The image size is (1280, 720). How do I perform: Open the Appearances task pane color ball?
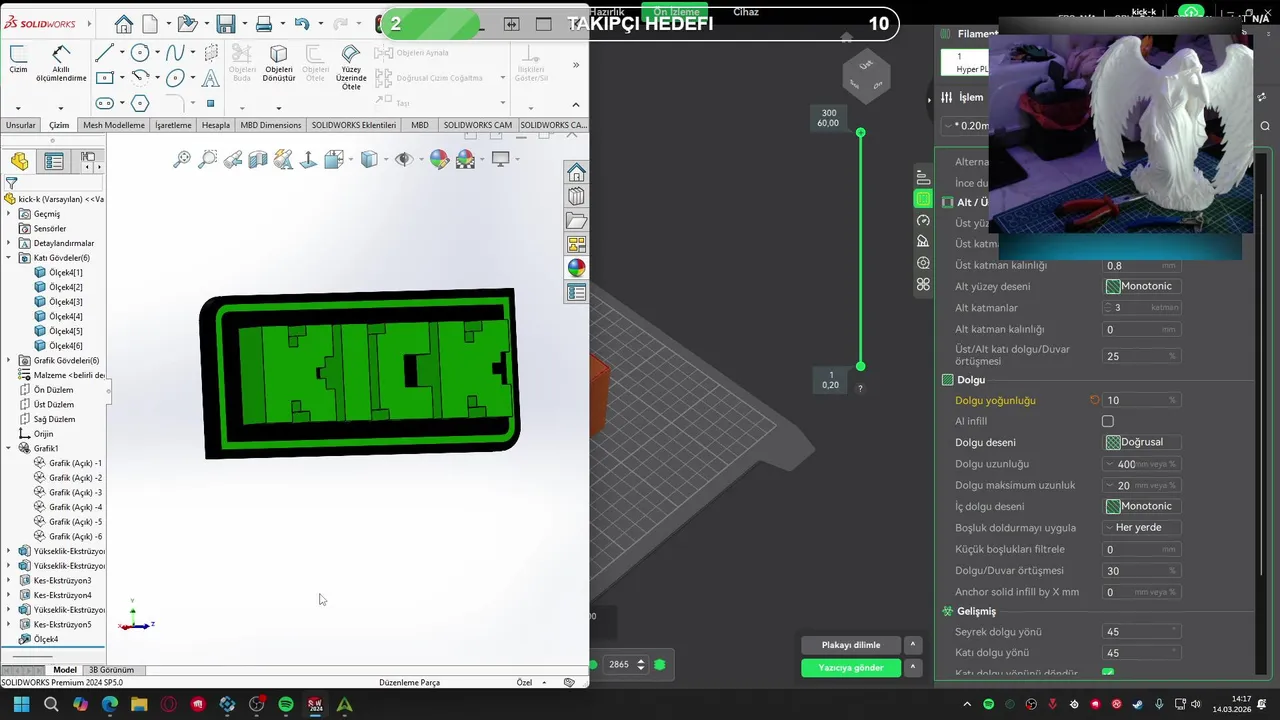point(576,268)
